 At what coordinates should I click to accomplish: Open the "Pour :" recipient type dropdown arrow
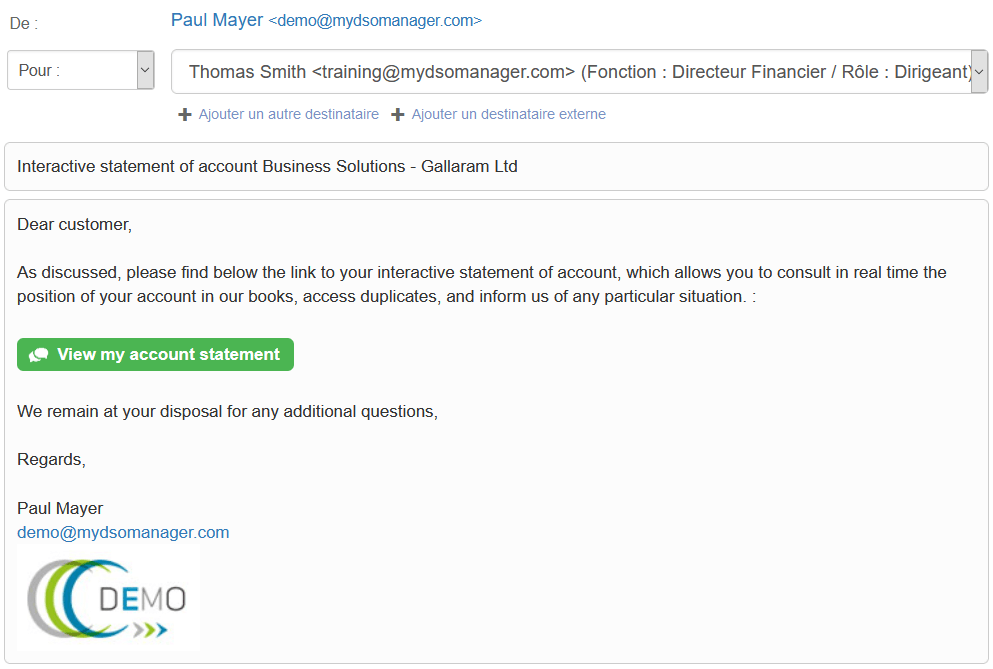[x=145, y=71]
